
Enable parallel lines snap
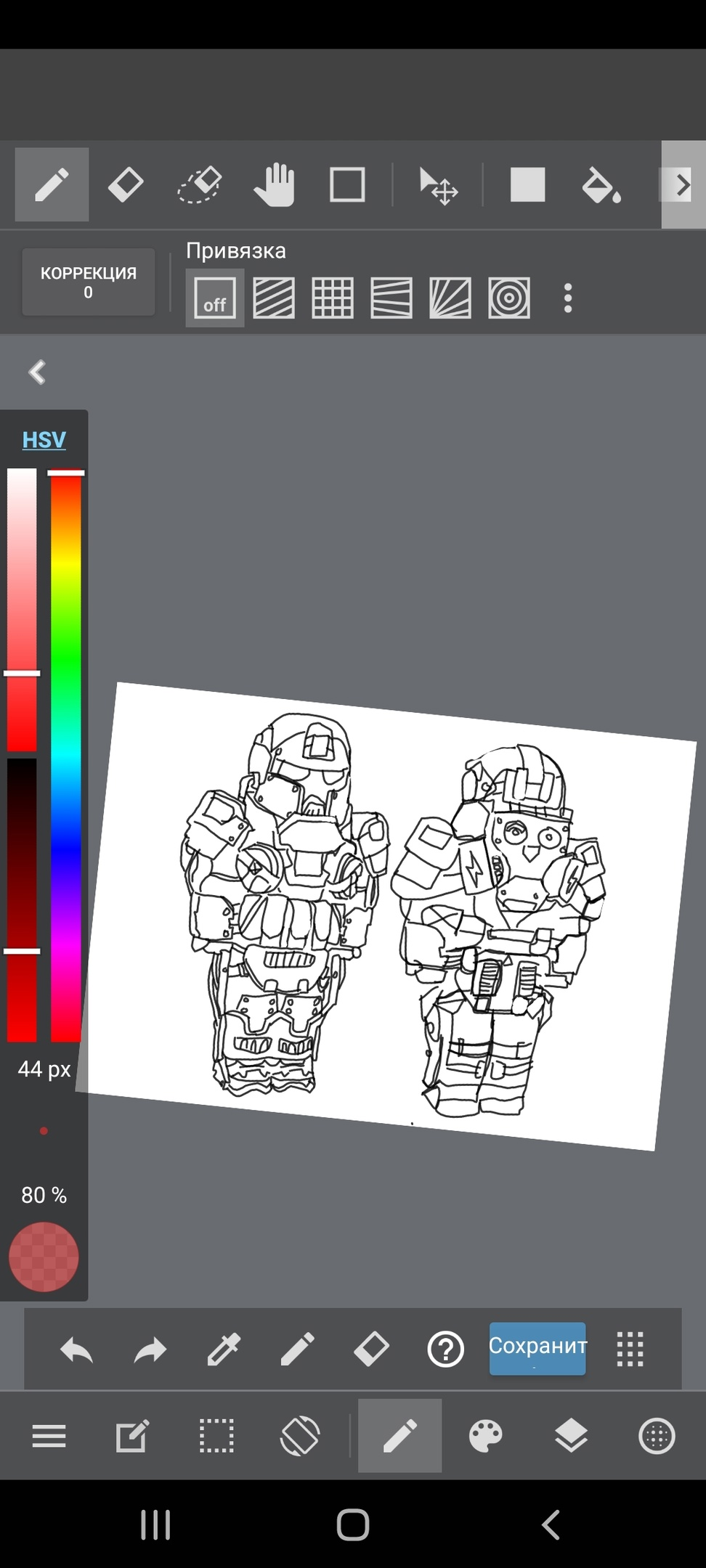274,298
